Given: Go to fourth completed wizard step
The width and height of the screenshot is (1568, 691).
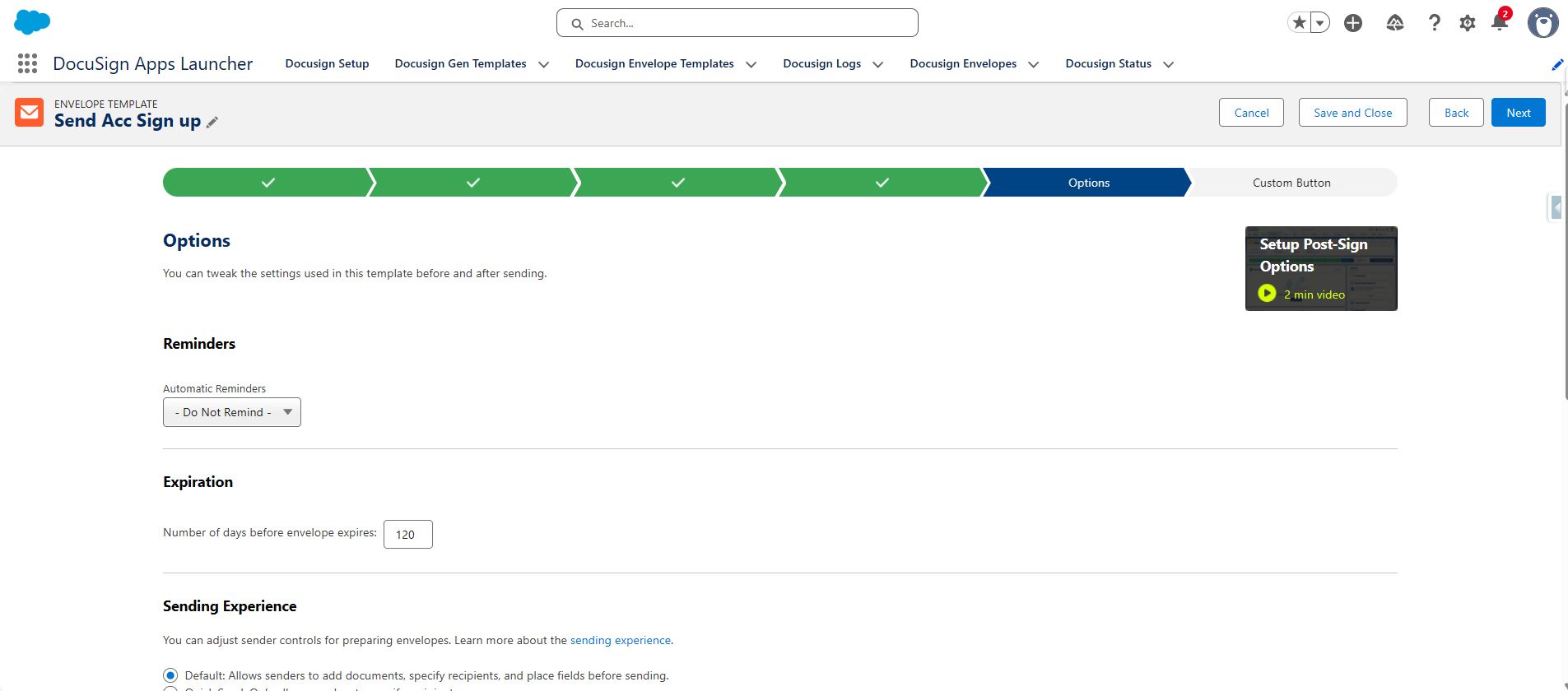Looking at the screenshot, I should (x=882, y=183).
